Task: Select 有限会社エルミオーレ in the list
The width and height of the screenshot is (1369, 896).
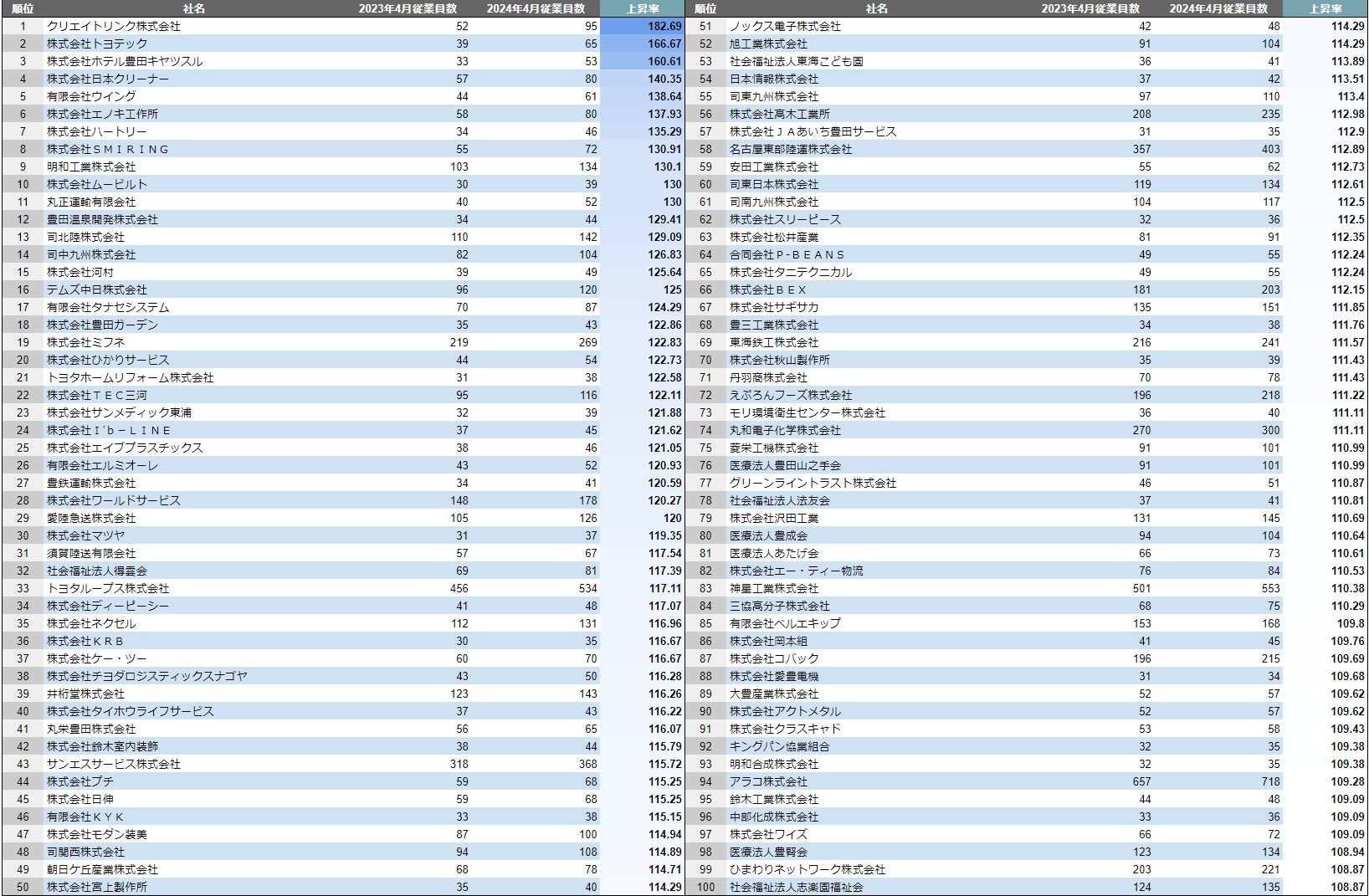Action: [x=102, y=465]
